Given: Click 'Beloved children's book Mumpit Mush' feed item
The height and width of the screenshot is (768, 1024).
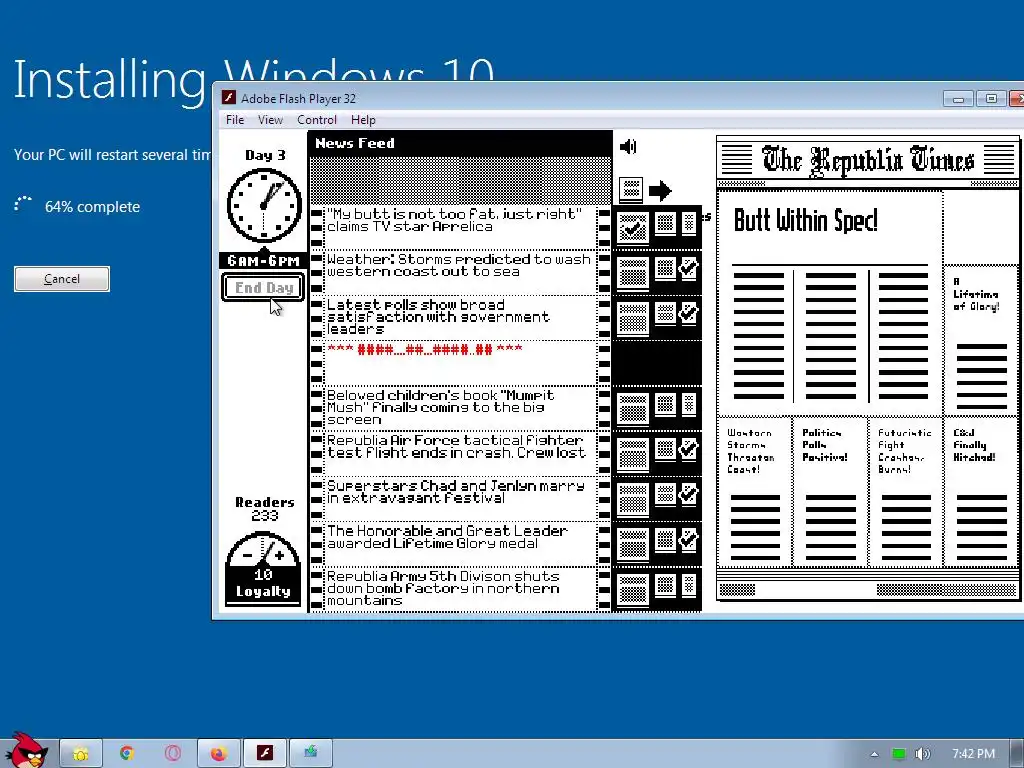Looking at the screenshot, I should click(x=460, y=408).
